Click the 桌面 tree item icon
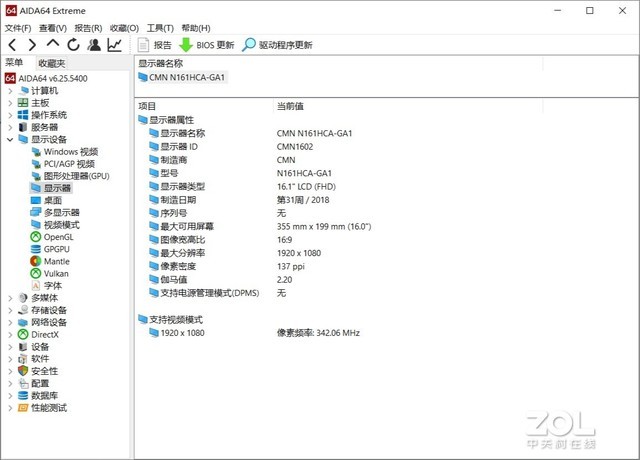The height and width of the screenshot is (460, 640). tap(36, 200)
